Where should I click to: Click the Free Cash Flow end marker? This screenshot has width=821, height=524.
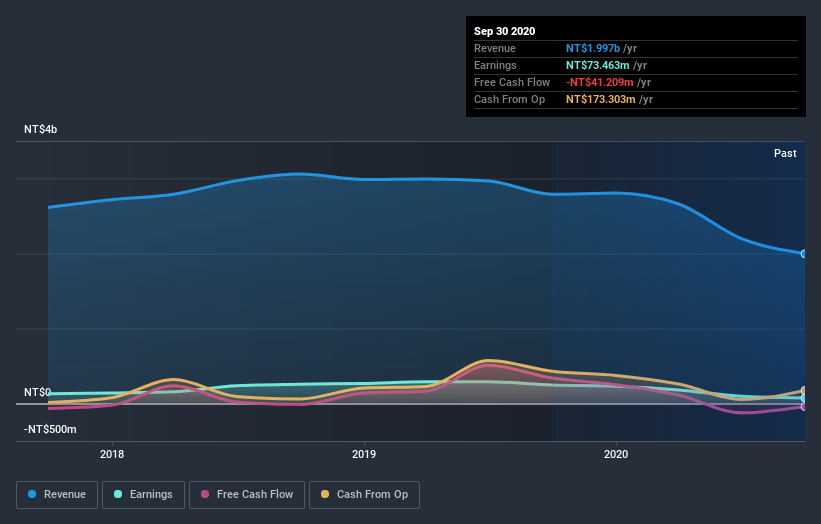tap(804, 406)
